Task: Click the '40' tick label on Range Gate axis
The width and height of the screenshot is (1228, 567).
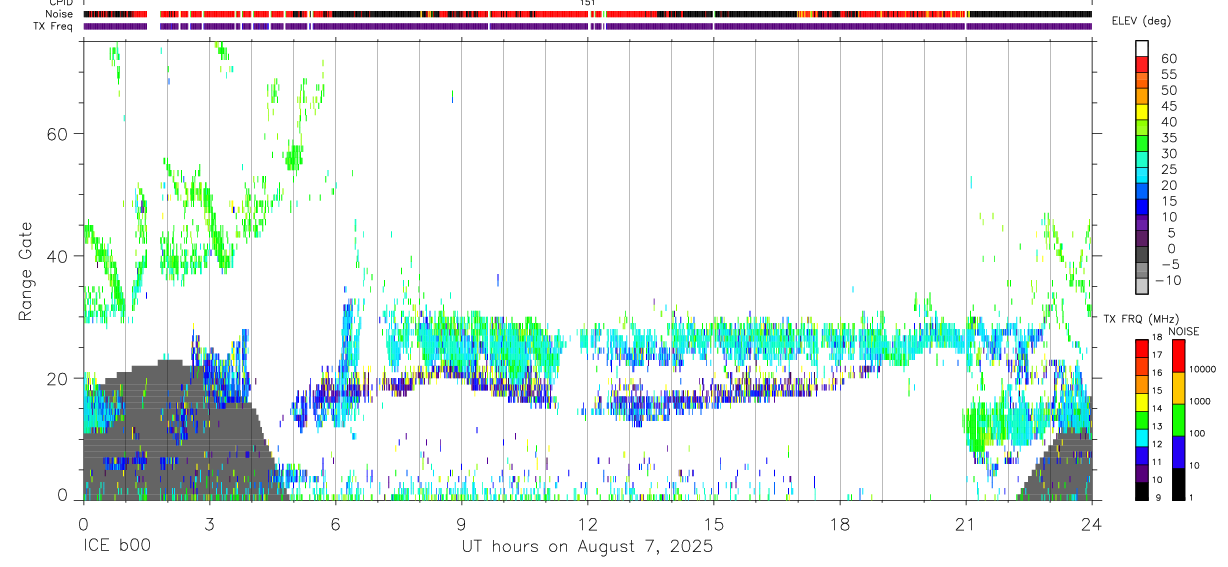Action: (59, 256)
